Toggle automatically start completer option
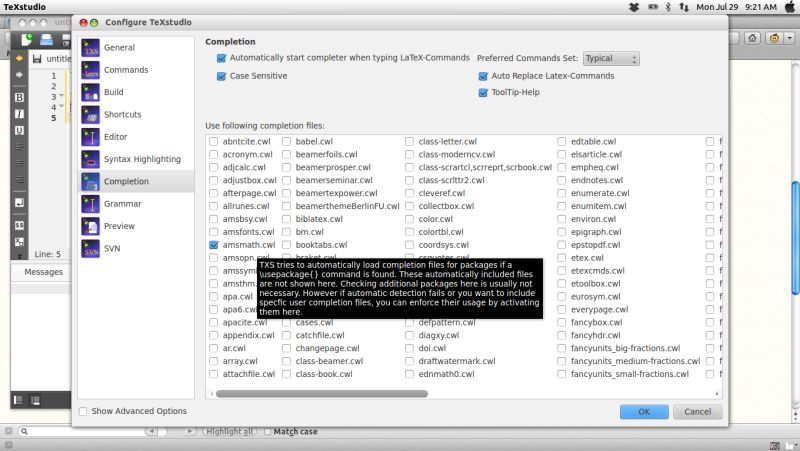The width and height of the screenshot is (800, 451). (x=221, y=58)
